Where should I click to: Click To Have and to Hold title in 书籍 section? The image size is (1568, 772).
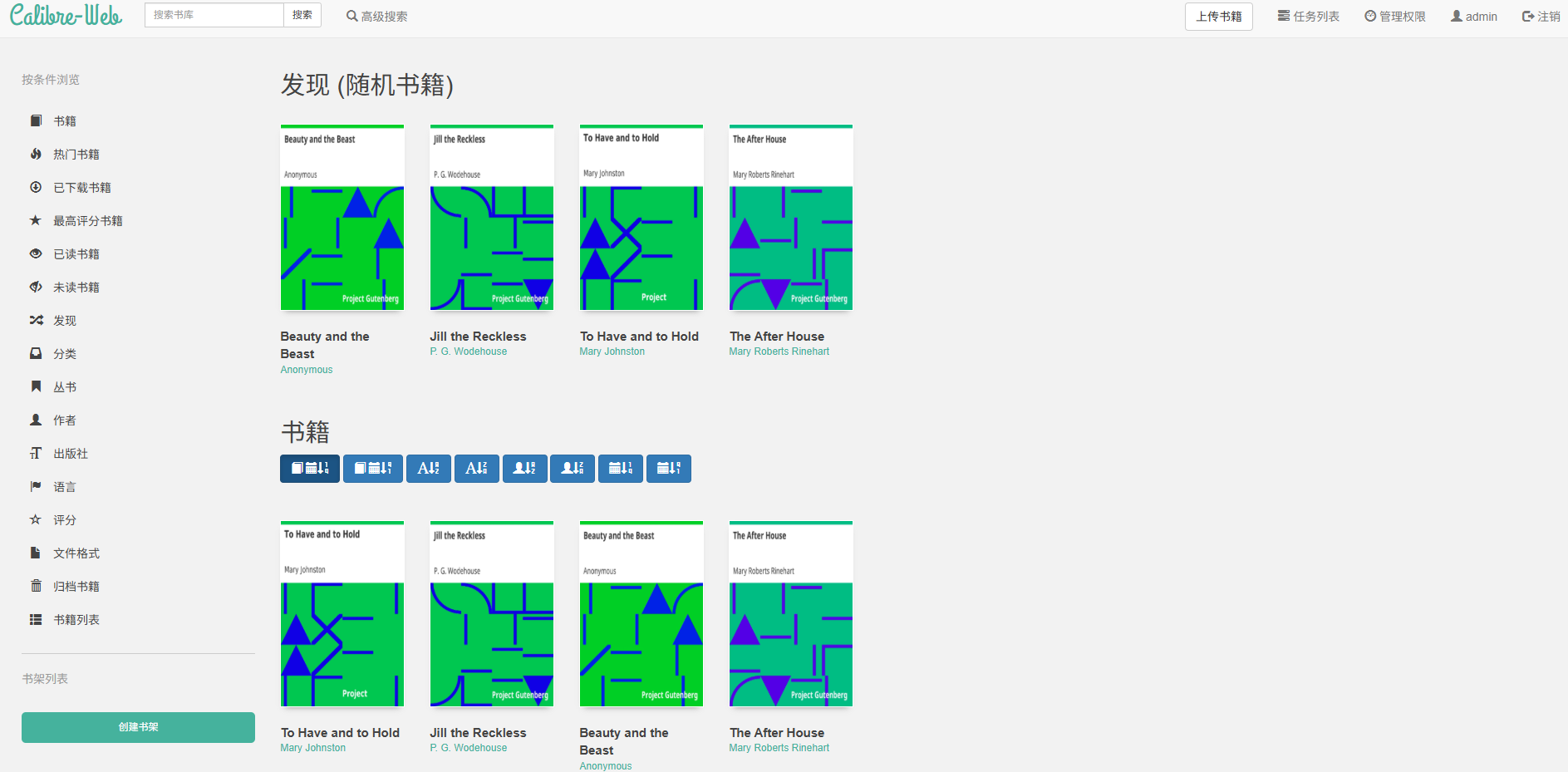pyautogui.click(x=341, y=733)
